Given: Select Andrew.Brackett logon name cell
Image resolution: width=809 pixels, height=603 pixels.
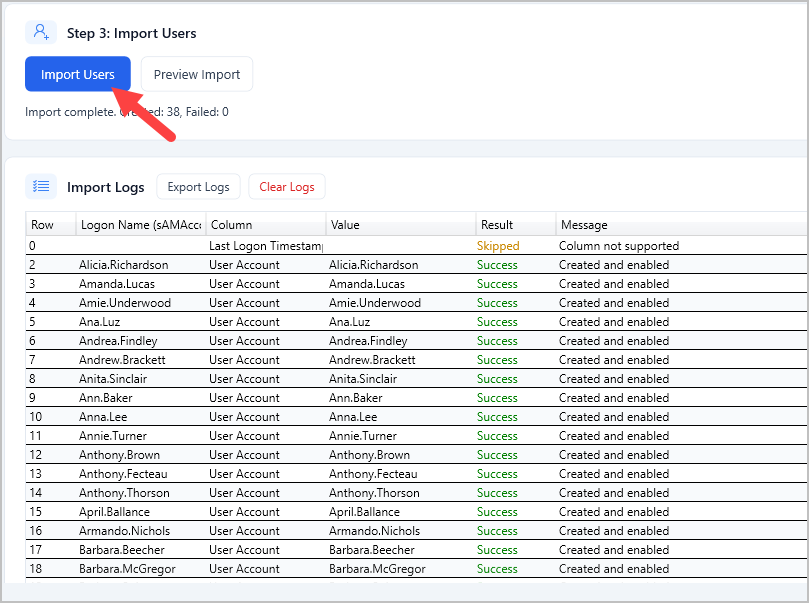Looking at the screenshot, I should pos(122,360).
